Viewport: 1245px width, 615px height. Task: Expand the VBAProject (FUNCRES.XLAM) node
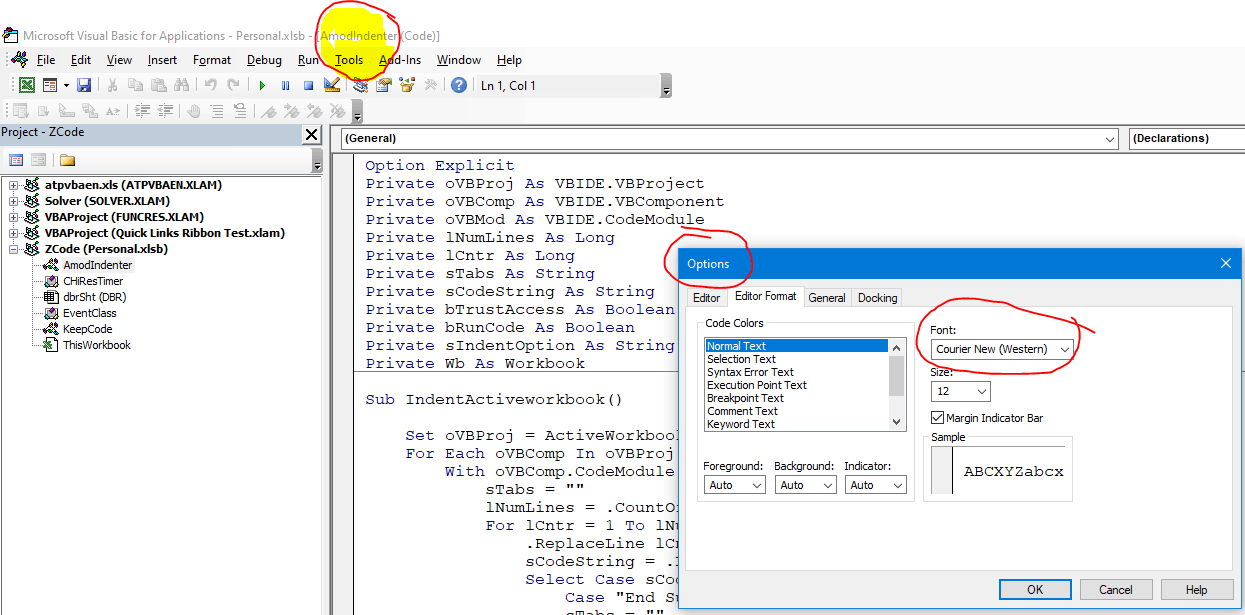(13, 217)
